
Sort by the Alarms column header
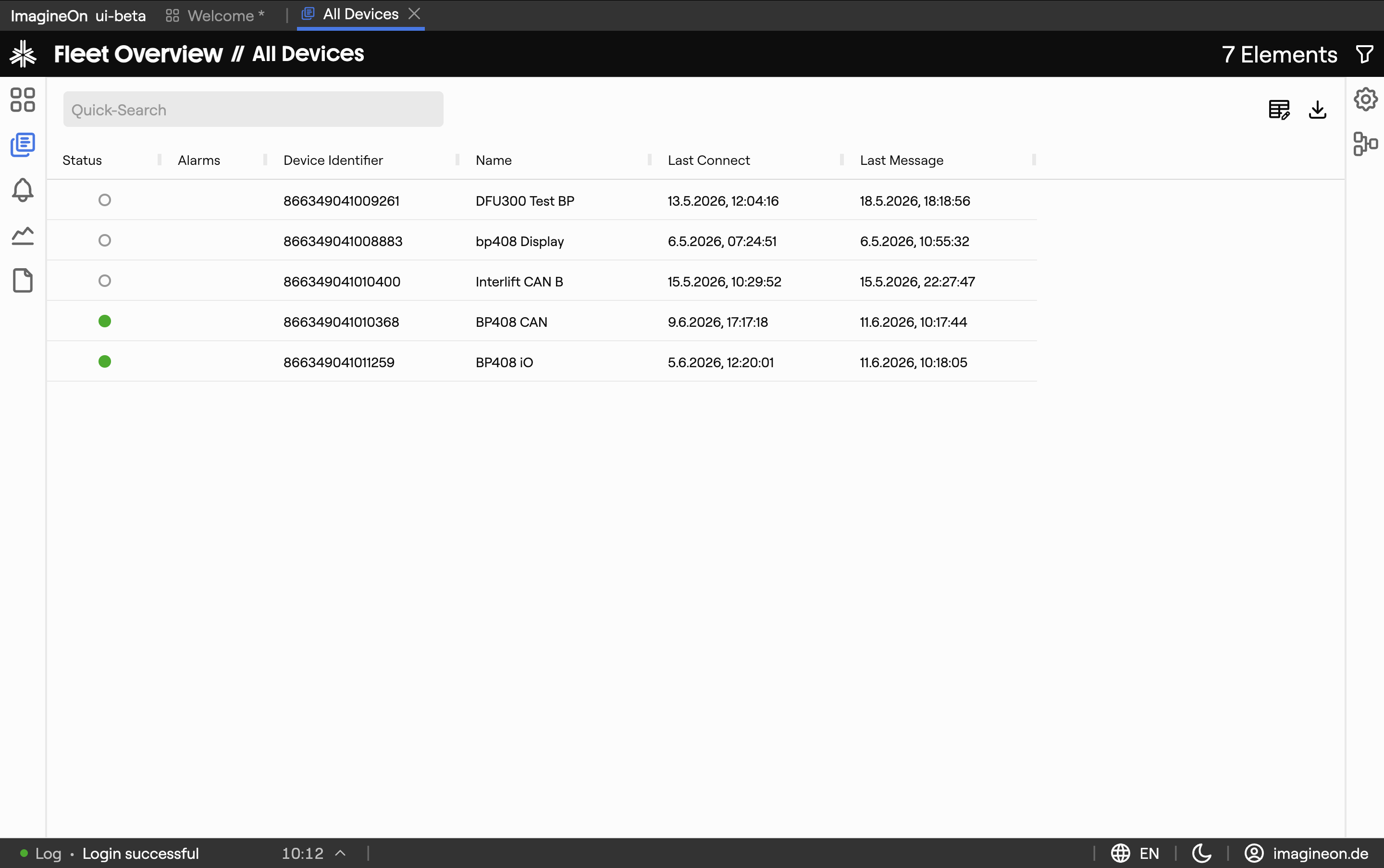[x=198, y=160]
